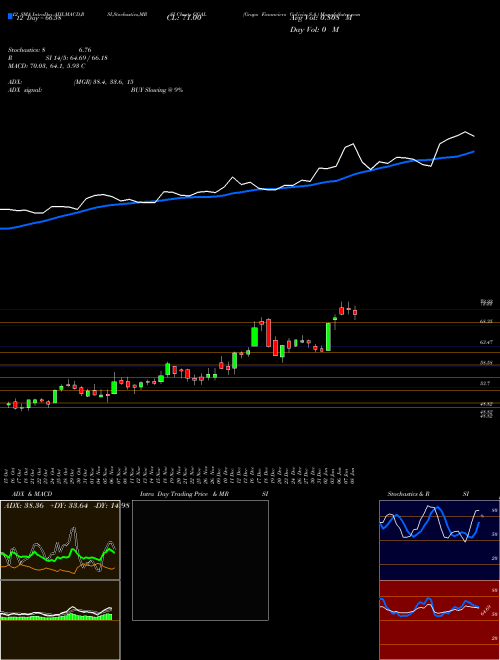Click the right end of blue SMA line
The image size is (500, 660).
(474, 151)
